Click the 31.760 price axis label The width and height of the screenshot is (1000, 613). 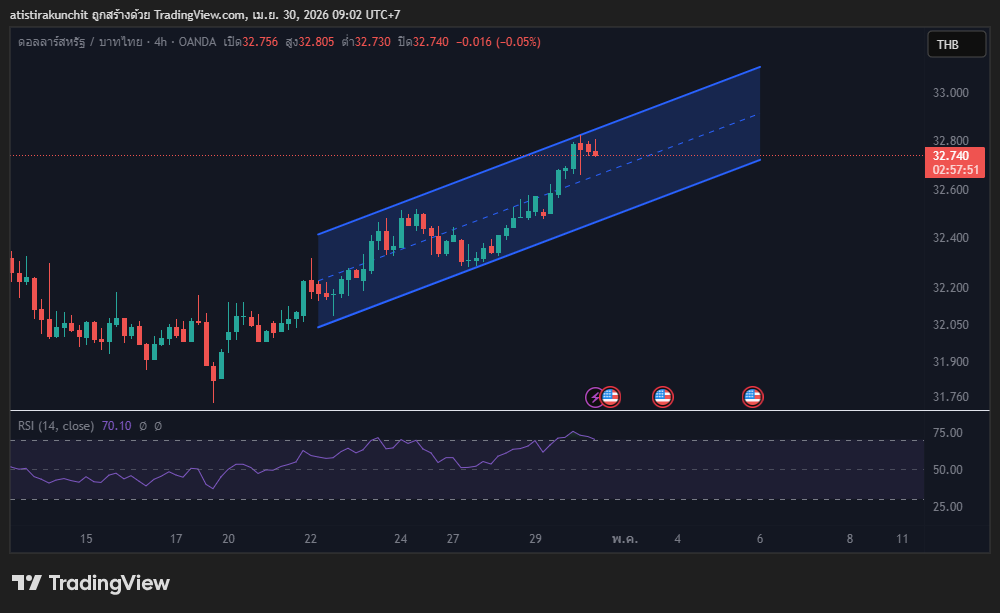point(951,397)
